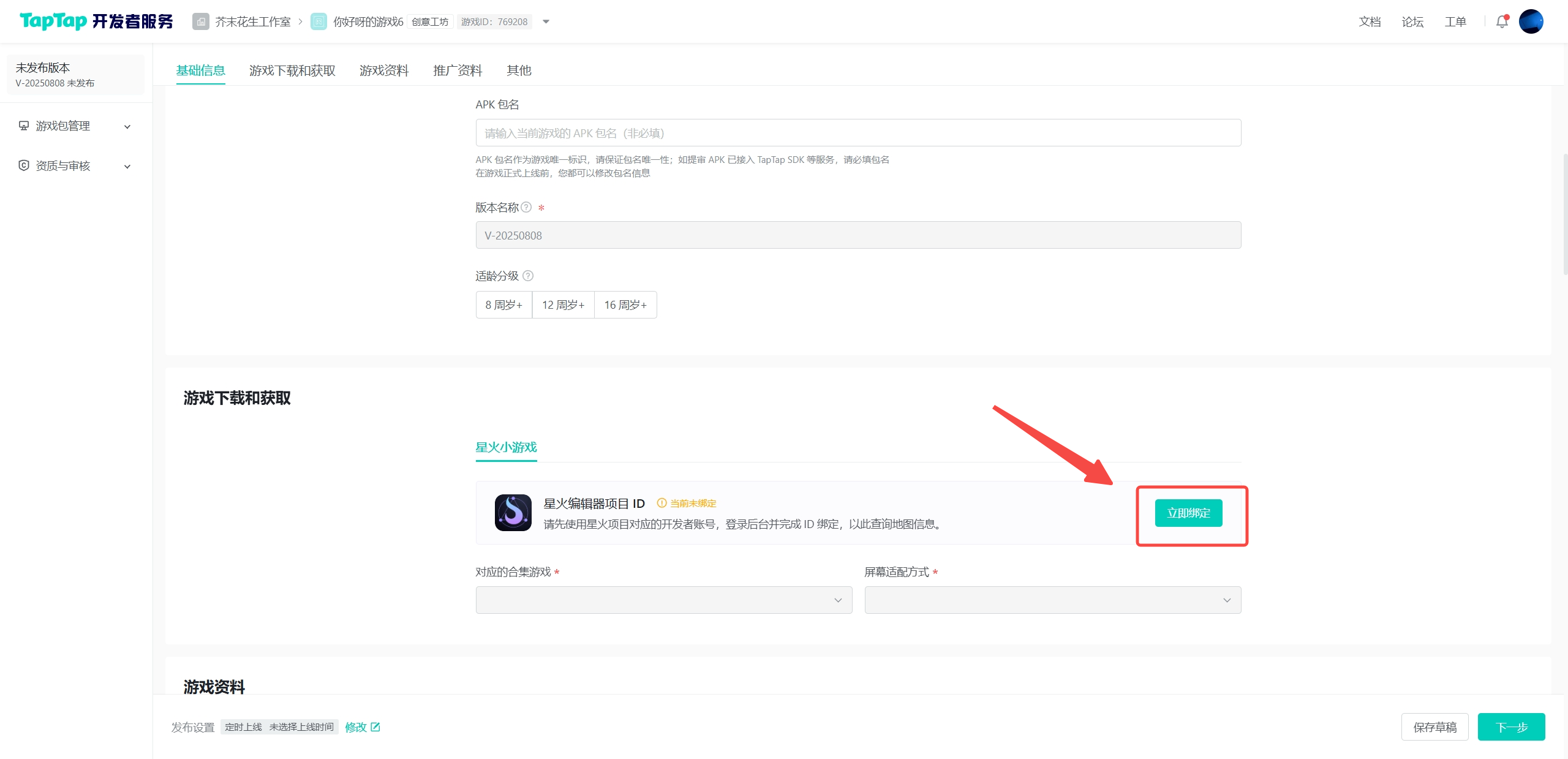Select the 12 周岁+ age rating
1568x759 pixels.
(x=563, y=304)
